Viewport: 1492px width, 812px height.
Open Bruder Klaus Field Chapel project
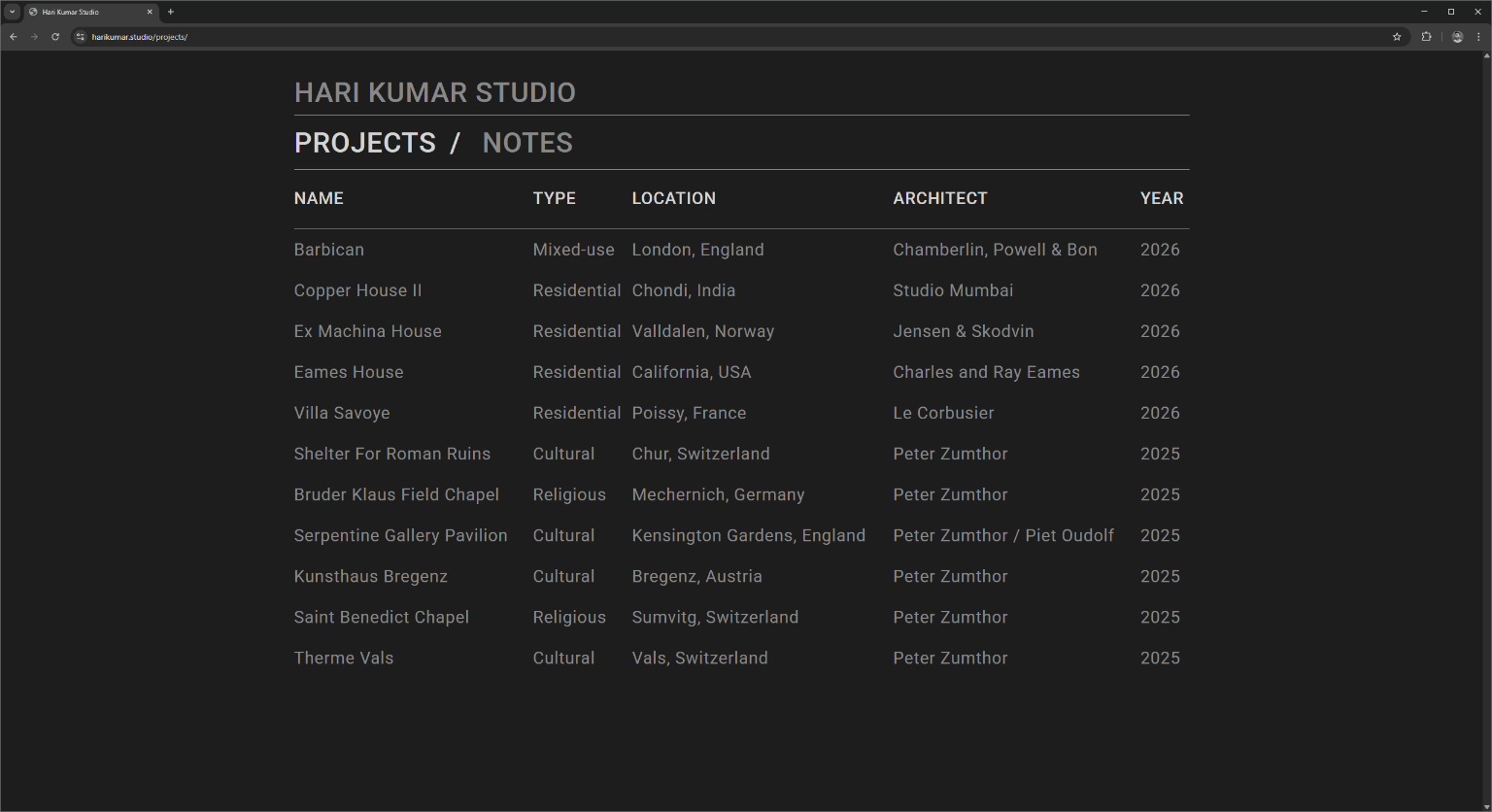(x=396, y=494)
